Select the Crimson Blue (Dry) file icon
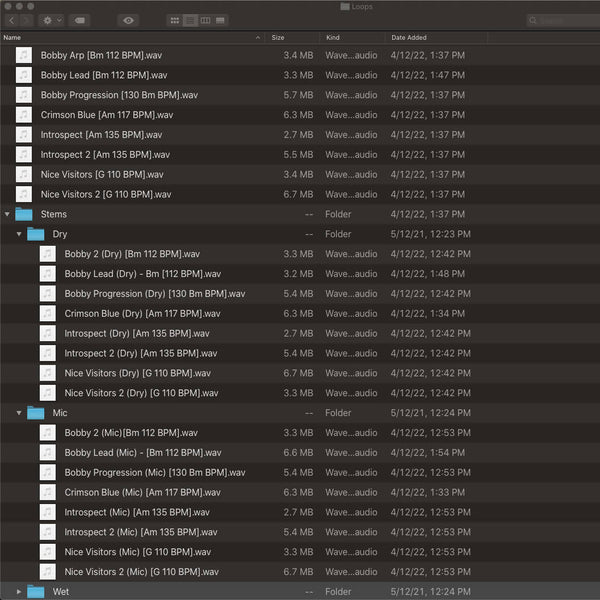The width and height of the screenshot is (600, 600). [47, 314]
